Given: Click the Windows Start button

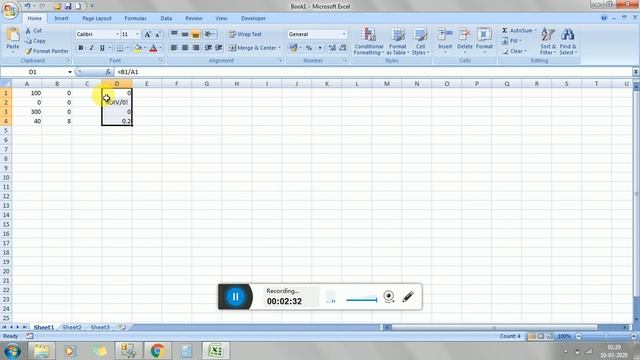Looking at the screenshot, I should click(12, 351).
